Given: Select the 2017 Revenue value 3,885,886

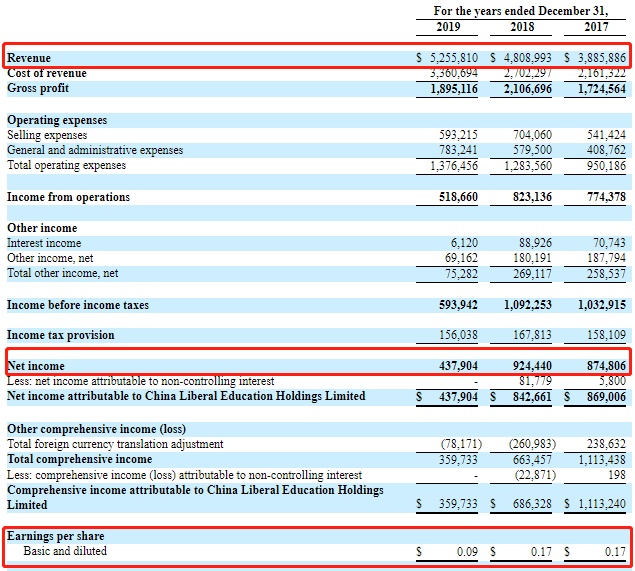Looking at the screenshot, I should [x=602, y=58].
